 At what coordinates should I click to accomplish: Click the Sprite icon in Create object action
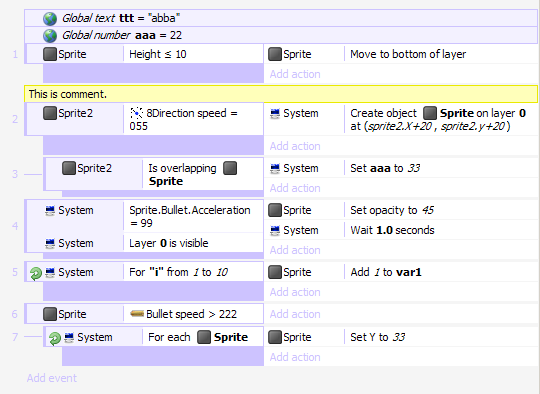(x=429, y=113)
